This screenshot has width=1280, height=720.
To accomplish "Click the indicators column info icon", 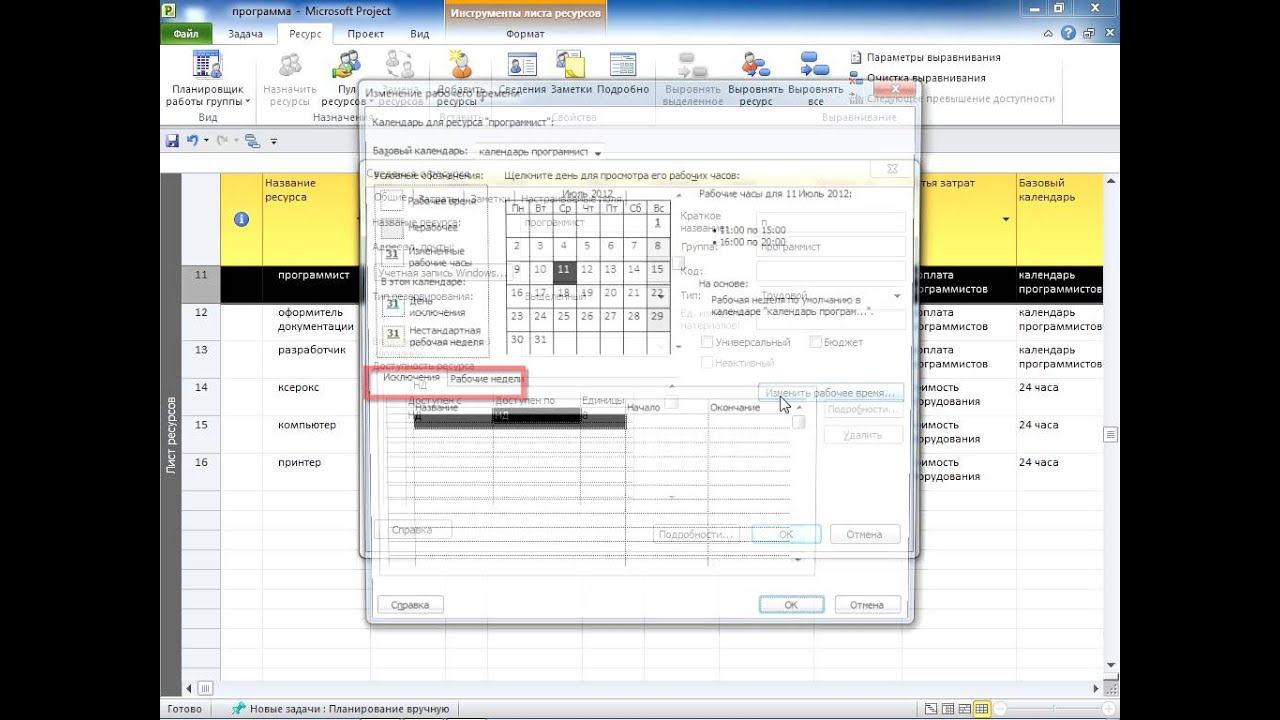I will tap(241, 219).
